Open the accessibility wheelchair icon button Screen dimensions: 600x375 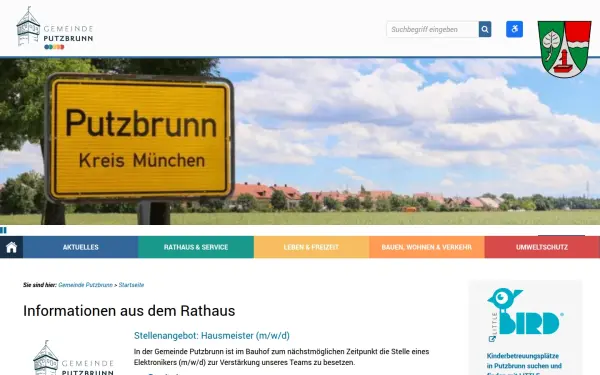(x=514, y=29)
